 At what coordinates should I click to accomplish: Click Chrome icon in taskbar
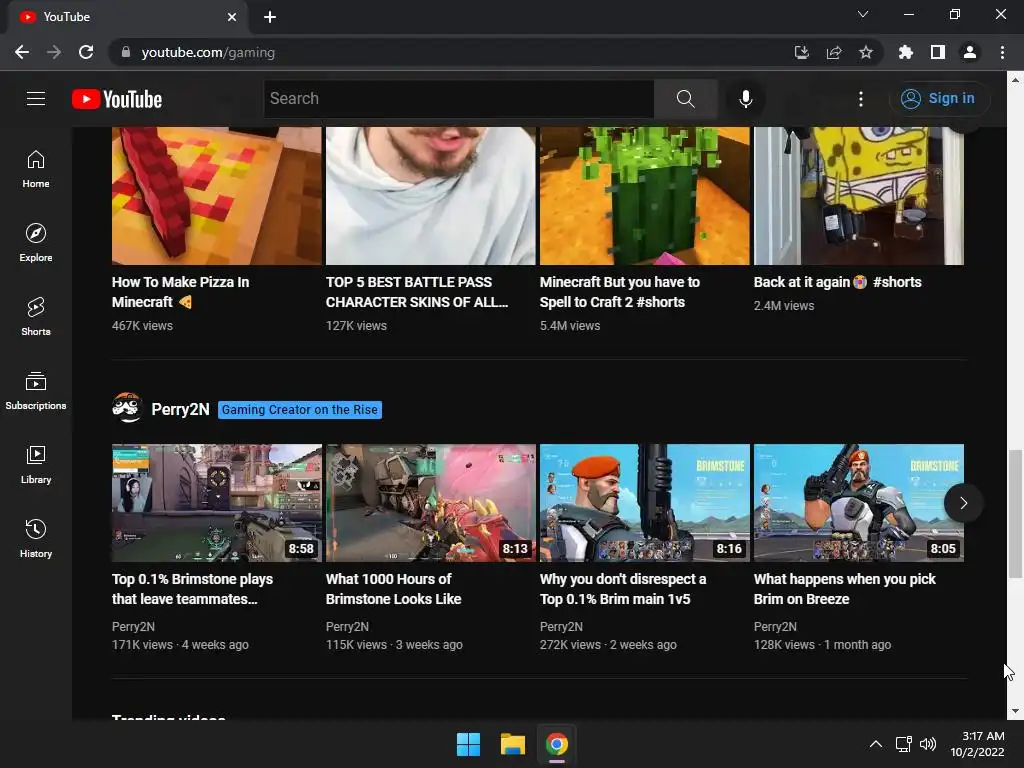click(557, 744)
